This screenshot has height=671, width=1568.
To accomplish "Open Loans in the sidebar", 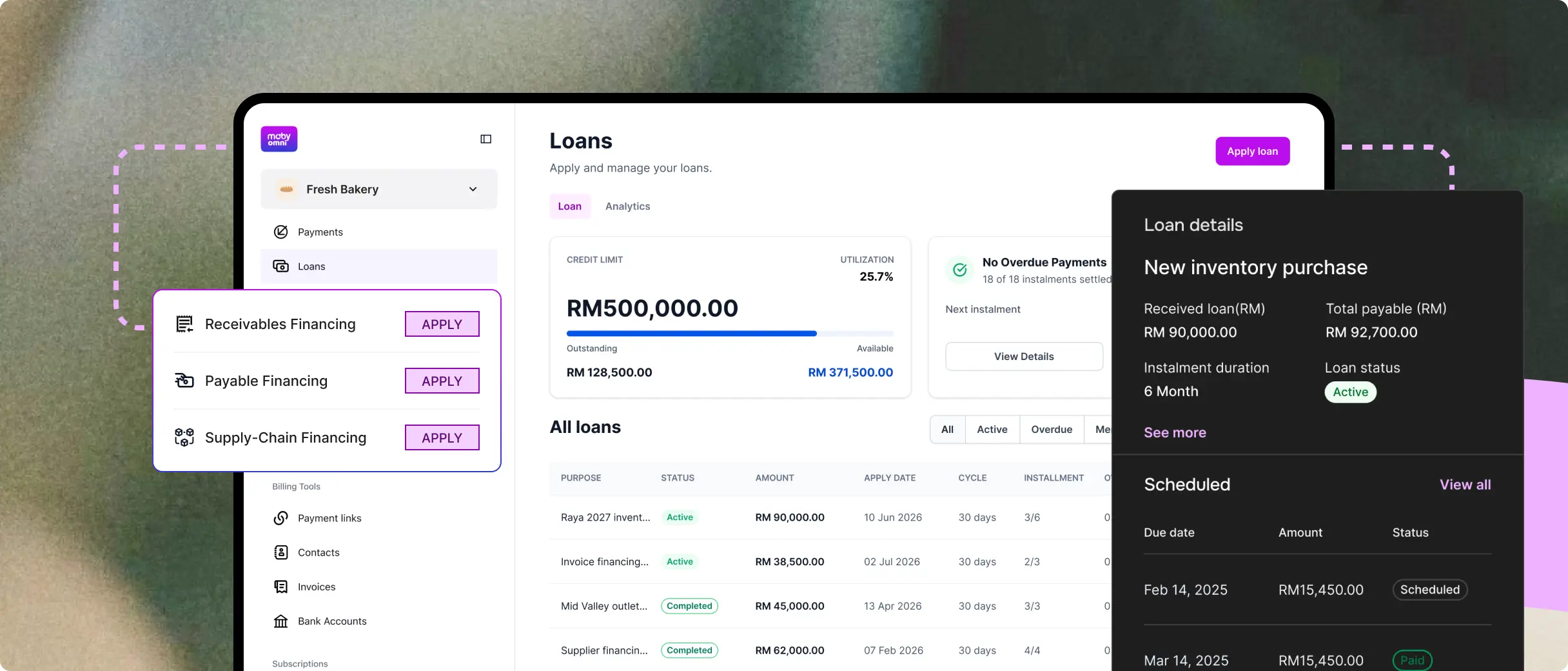I will point(379,266).
